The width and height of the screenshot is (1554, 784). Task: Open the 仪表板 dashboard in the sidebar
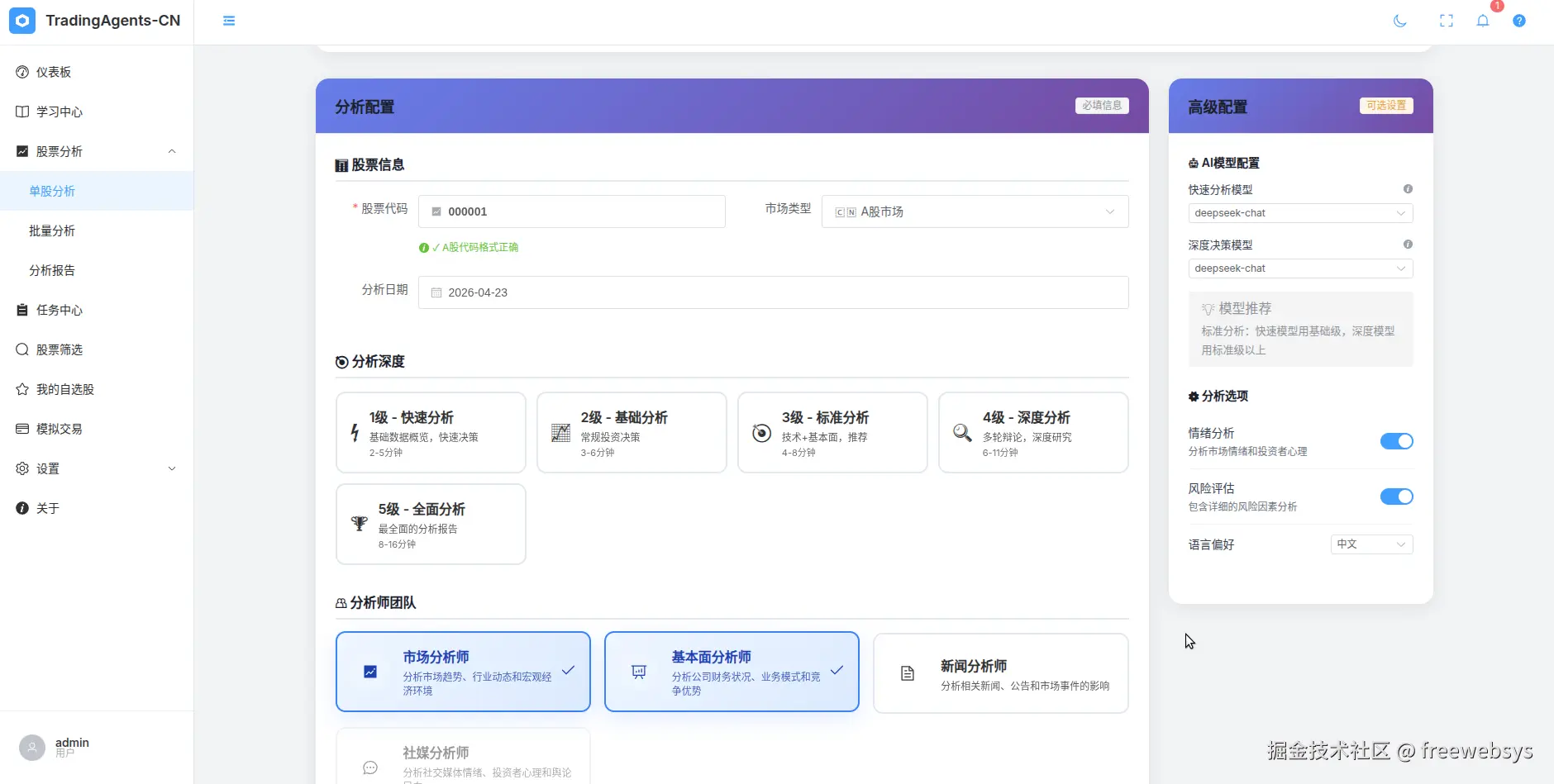point(53,71)
